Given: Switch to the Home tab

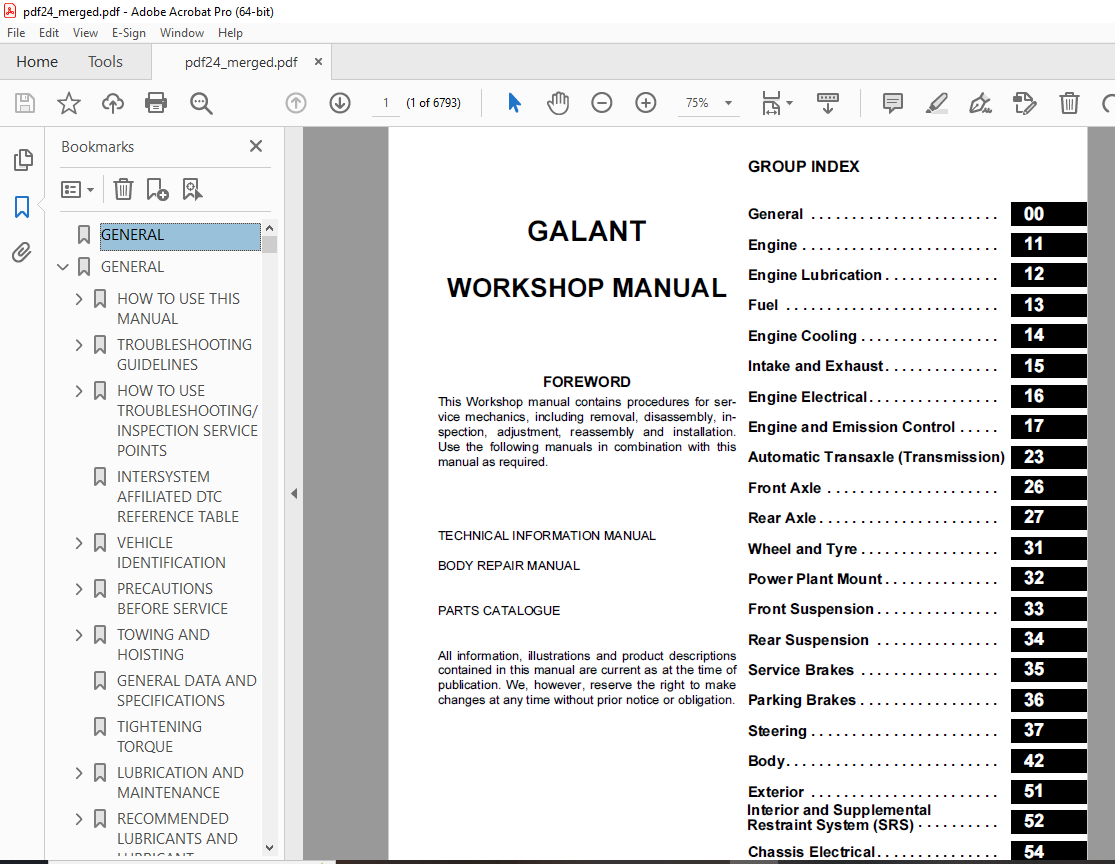Looking at the screenshot, I should pos(37,62).
